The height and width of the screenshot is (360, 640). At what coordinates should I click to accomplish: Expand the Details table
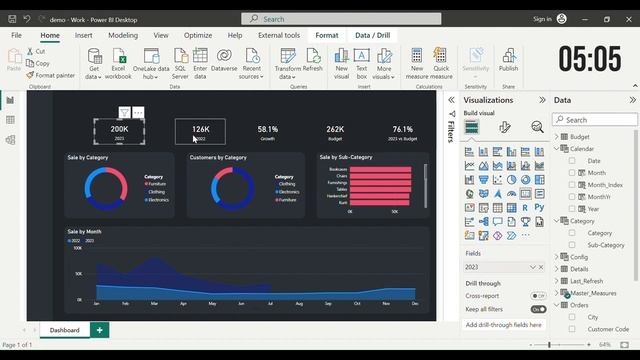tap(556, 269)
